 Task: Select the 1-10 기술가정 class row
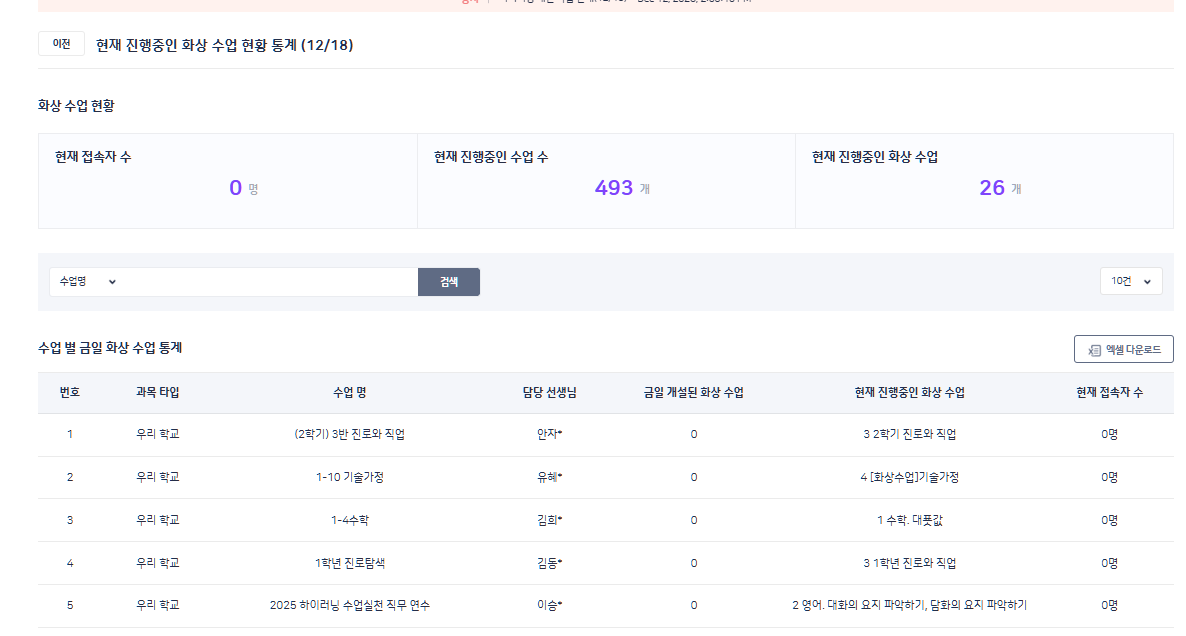[x=349, y=478]
